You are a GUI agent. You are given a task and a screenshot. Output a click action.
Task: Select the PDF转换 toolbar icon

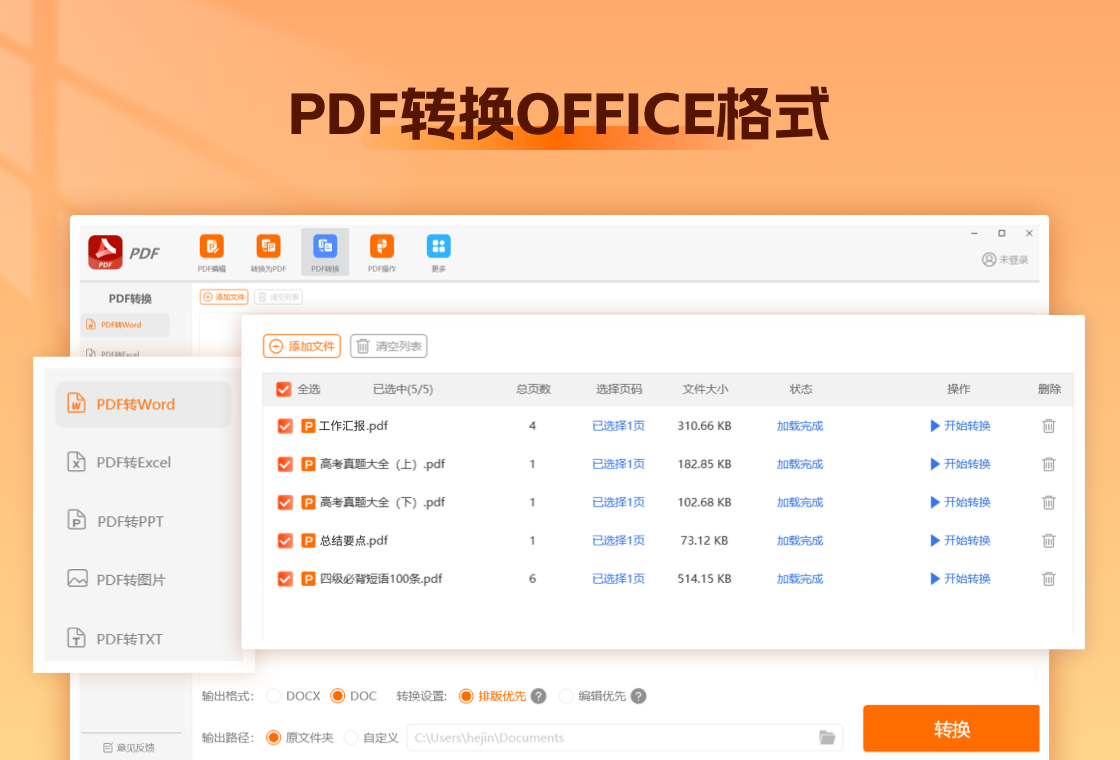click(325, 246)
